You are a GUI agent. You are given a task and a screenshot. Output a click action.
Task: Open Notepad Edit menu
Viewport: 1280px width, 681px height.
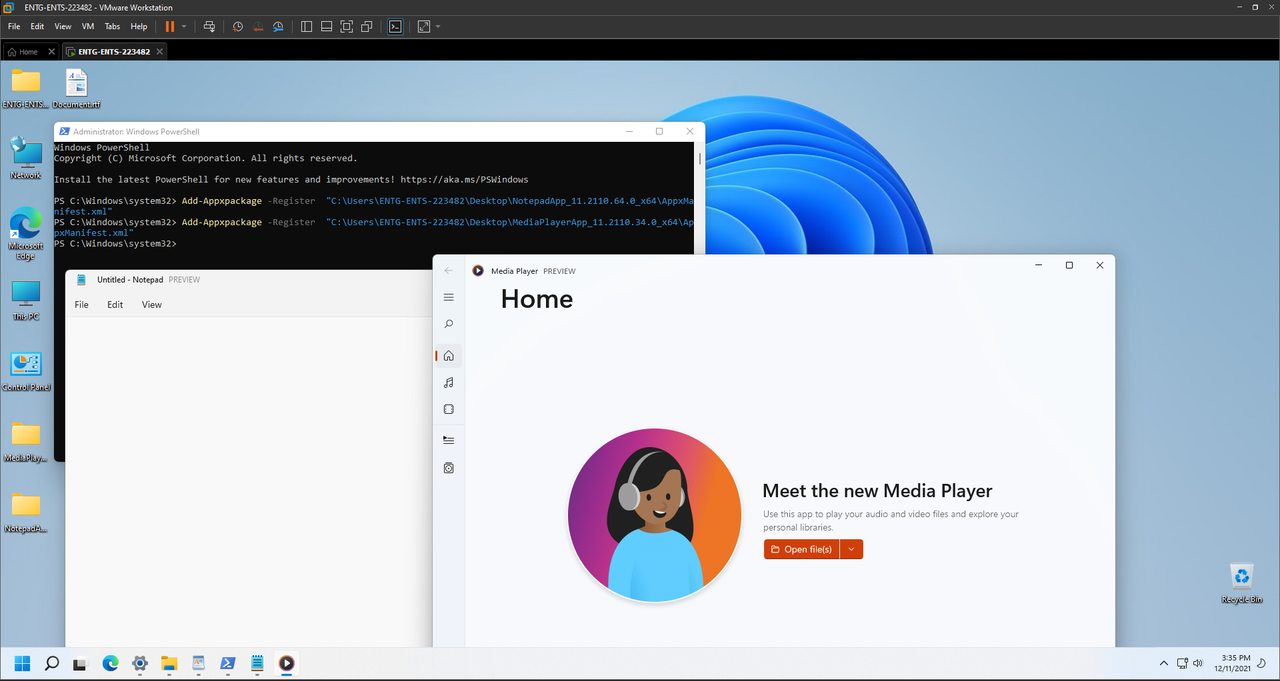pyautogui.click(x=115, y=304)
